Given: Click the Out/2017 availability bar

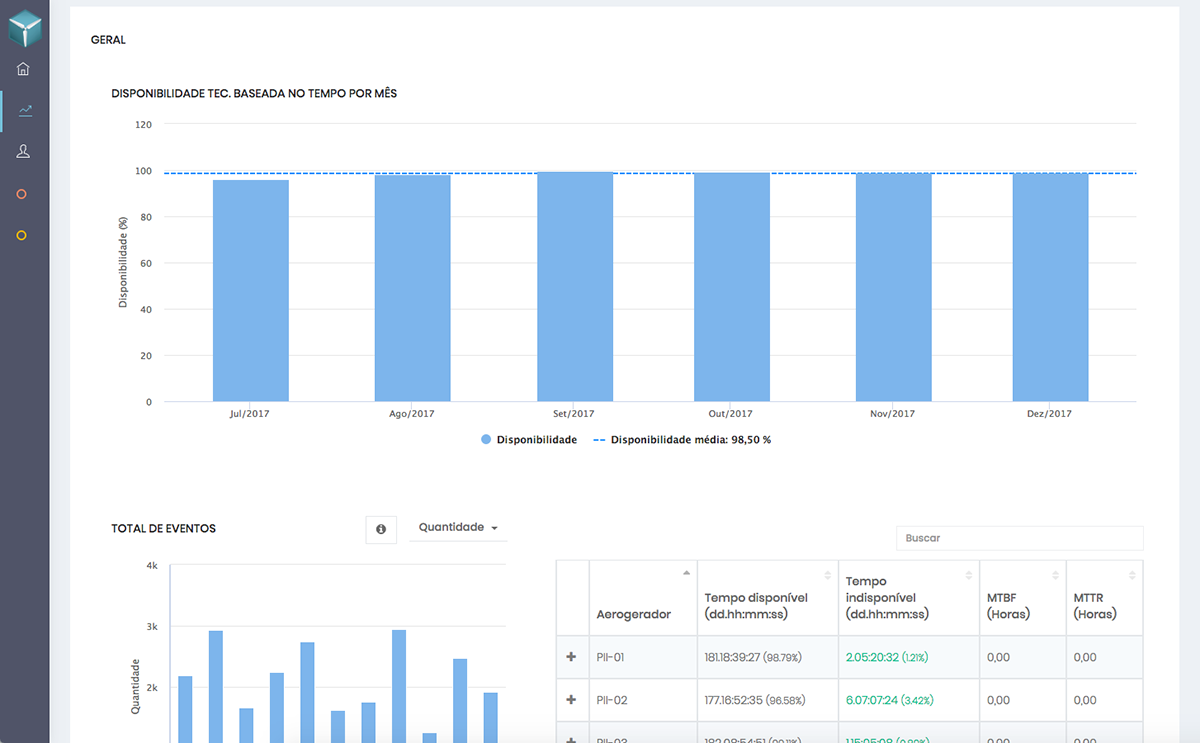Looking at the screenshot, I should 732,287.
